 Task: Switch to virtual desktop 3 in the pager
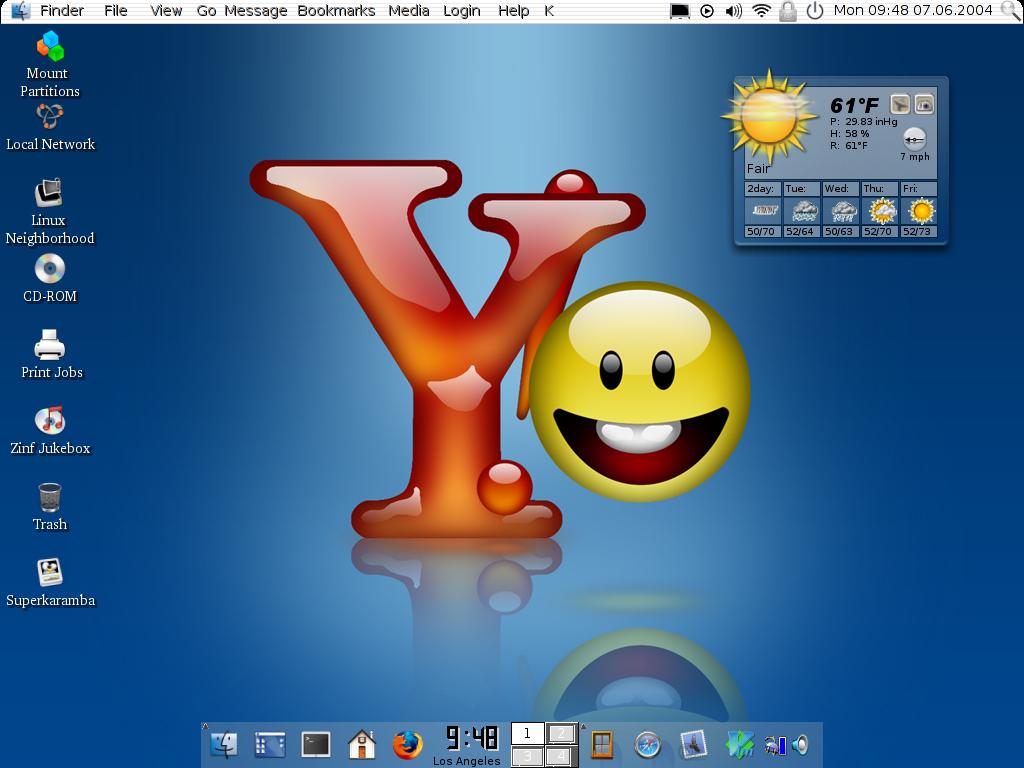coord(527,756)
